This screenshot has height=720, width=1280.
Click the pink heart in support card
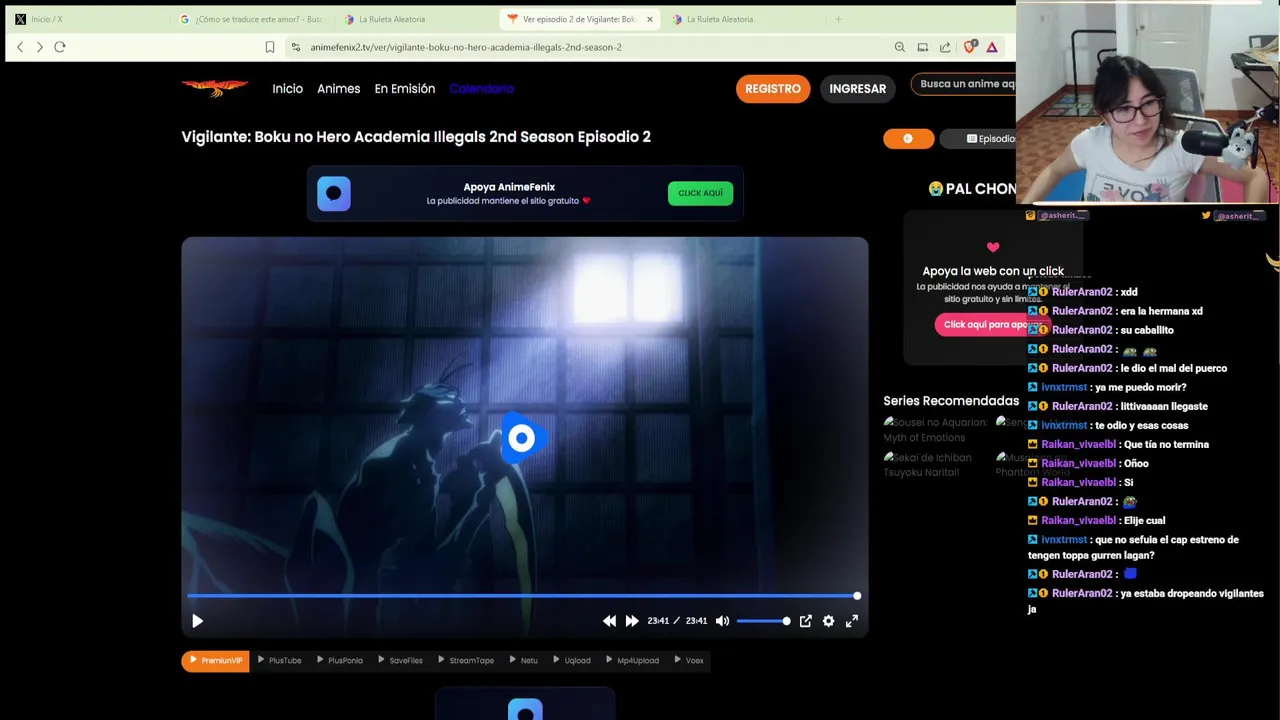pyautogui.click(x=993, y=247)
